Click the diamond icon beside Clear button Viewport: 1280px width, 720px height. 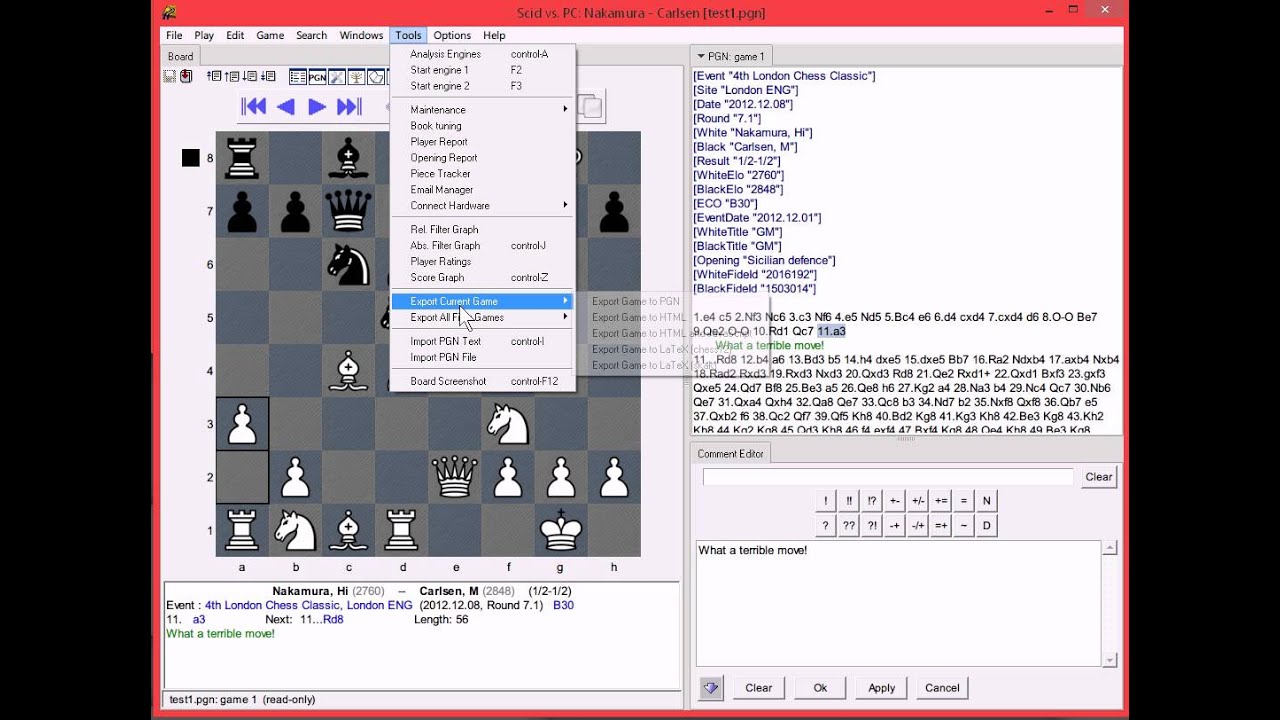coord(711,688)
